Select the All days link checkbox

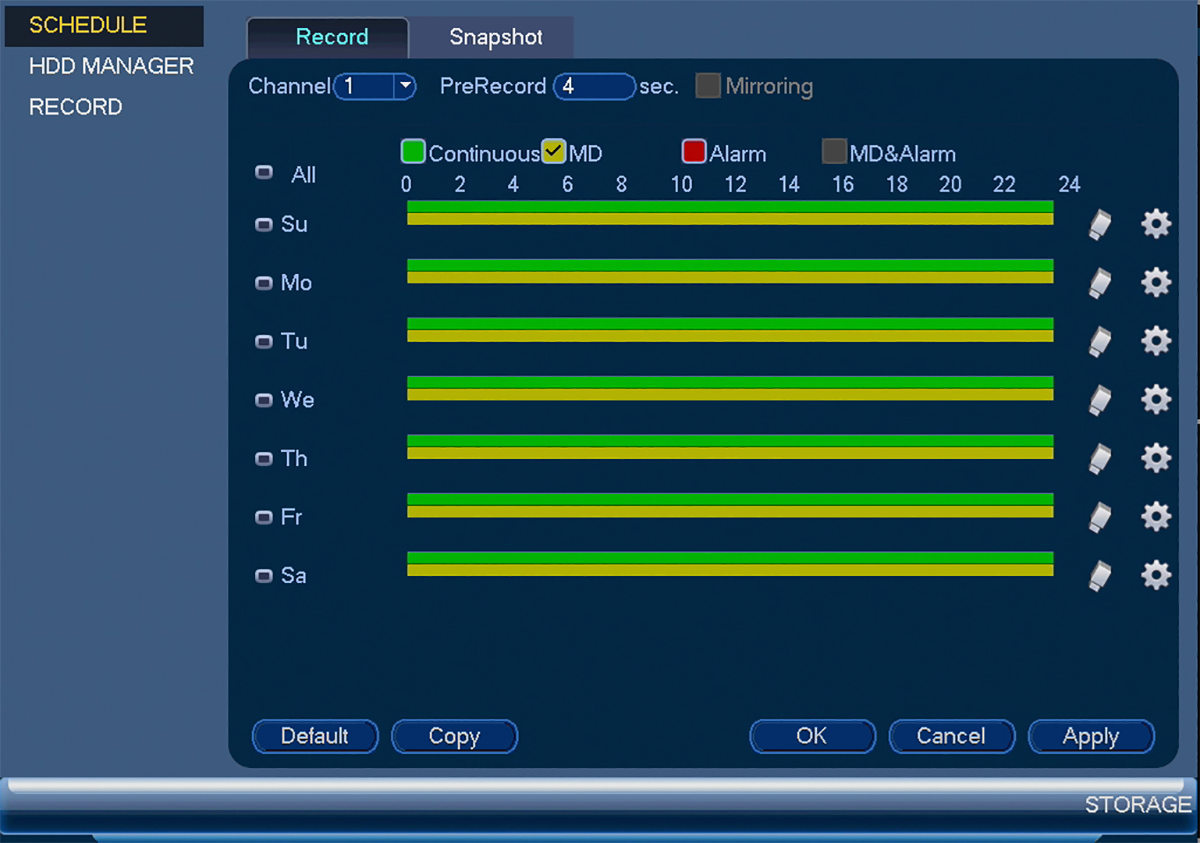(264, 172)
